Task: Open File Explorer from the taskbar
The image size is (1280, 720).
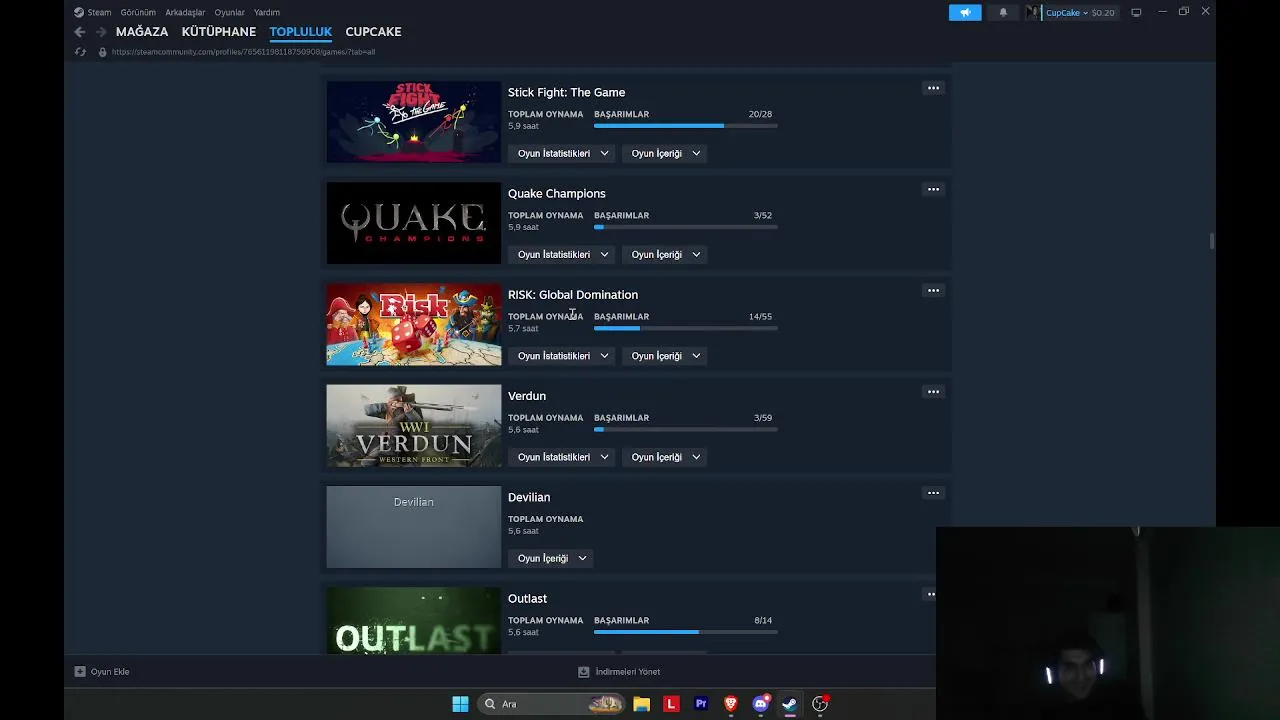Action: [x=641, y=704]
